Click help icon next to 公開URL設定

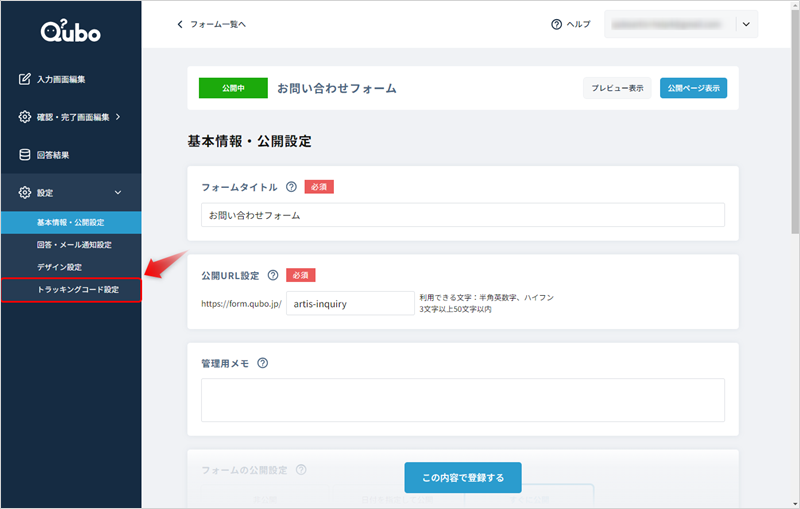[x=273, y=275]
